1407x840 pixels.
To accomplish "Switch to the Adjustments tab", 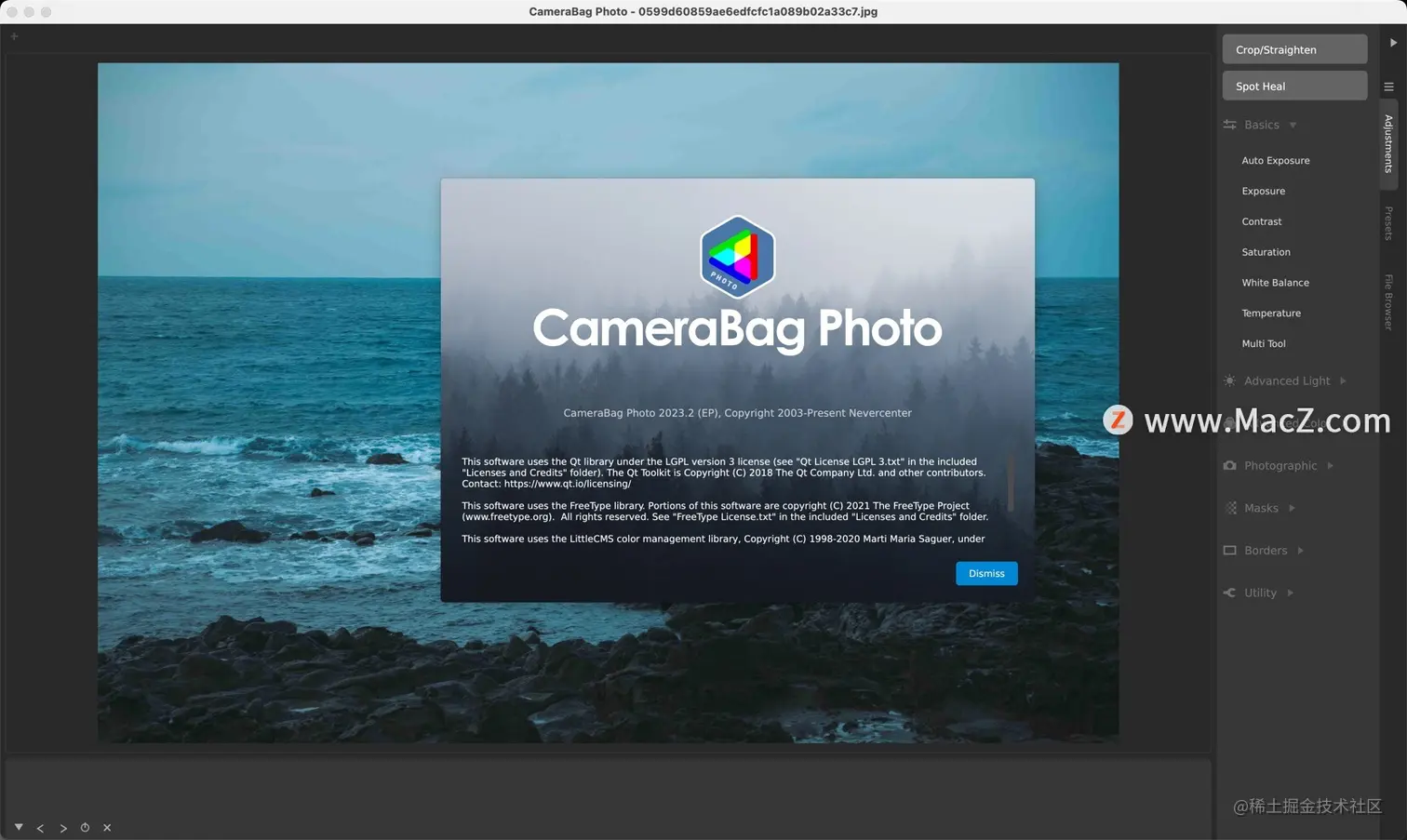I will [1388, 144].
